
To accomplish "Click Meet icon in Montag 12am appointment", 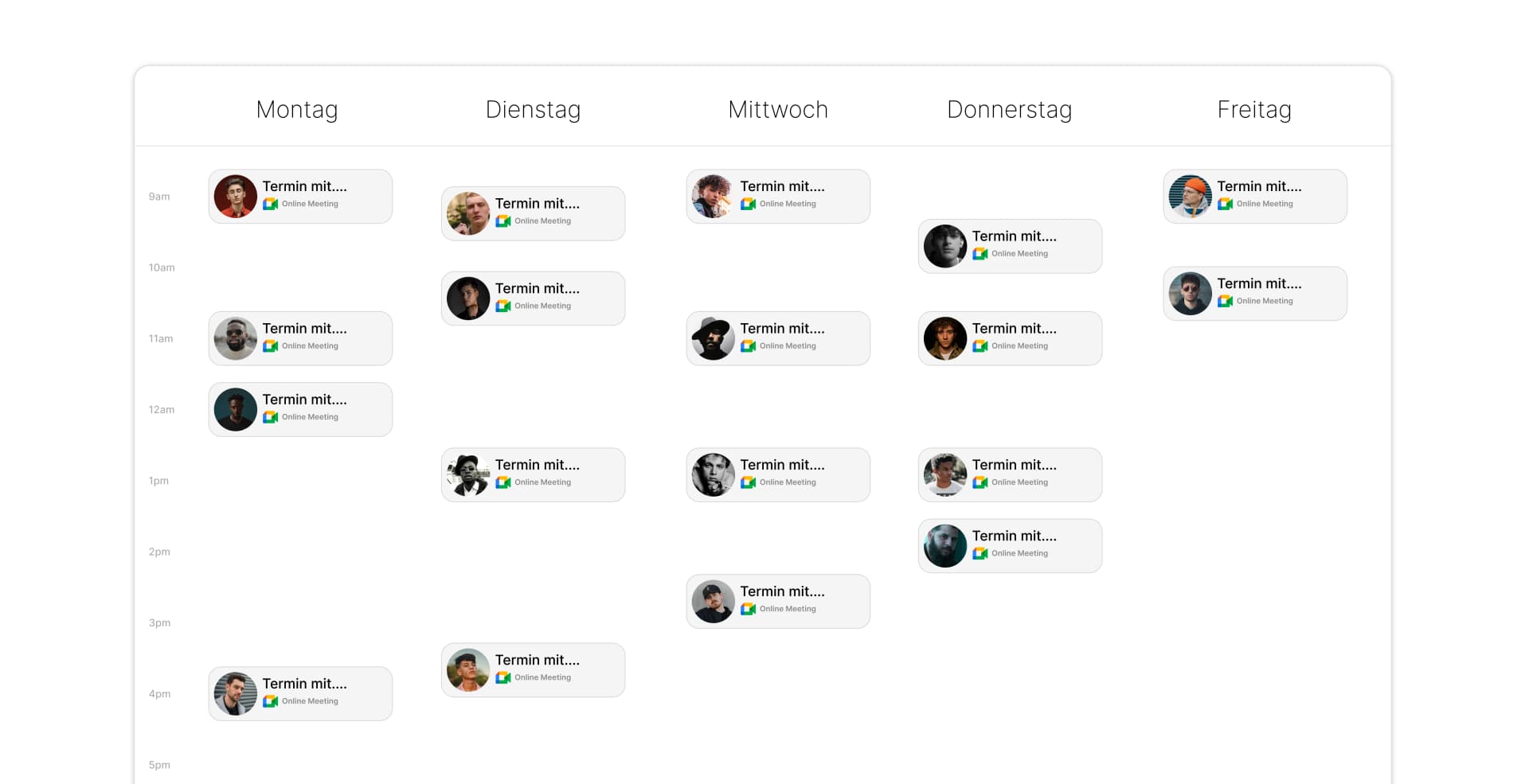I will 270,418.
